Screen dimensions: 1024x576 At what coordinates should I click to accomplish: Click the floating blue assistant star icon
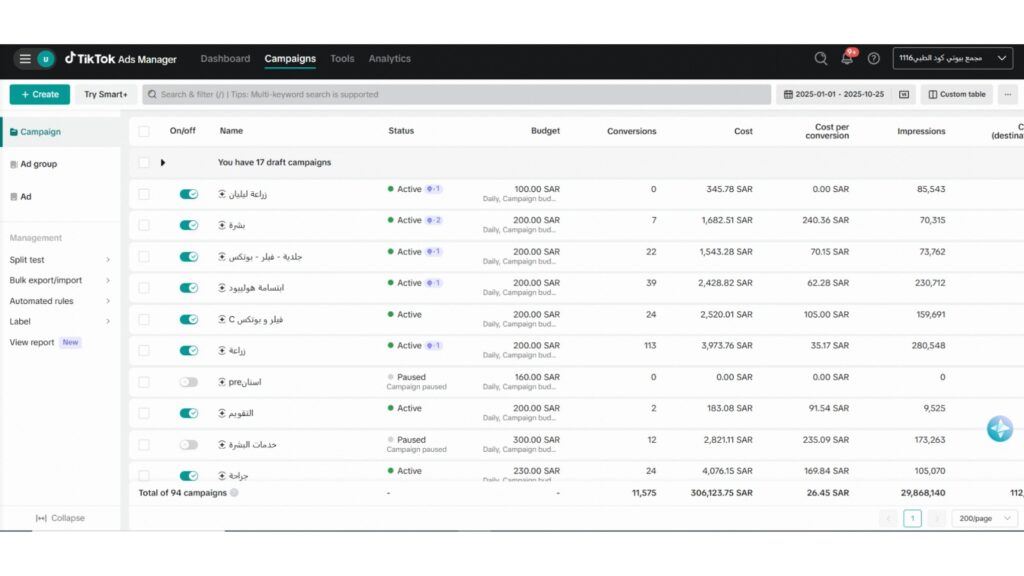pos(999,429)
